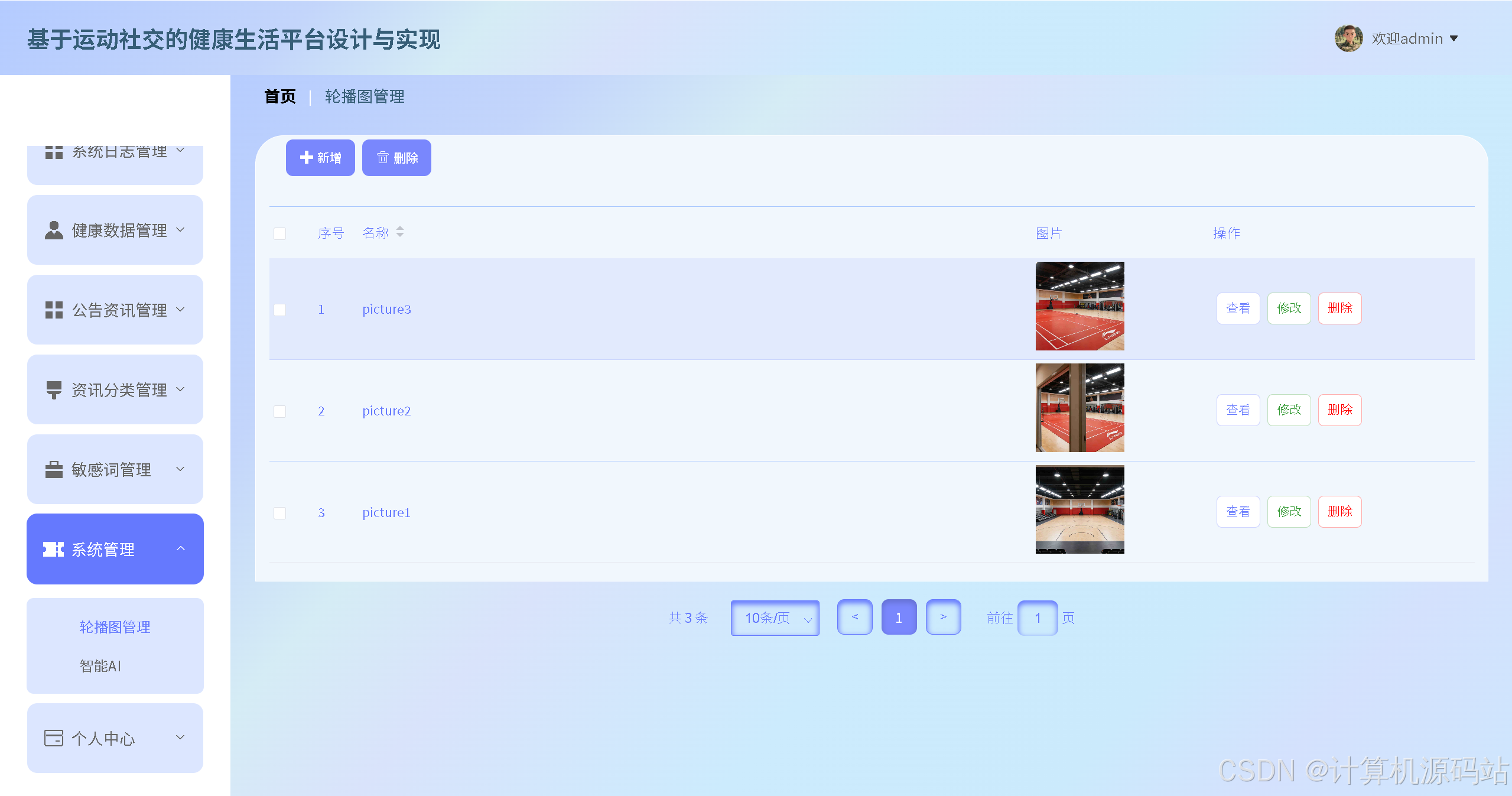Screen dimensions: 1512x796
Task: Click the 序号 column header
Action: 331,233
